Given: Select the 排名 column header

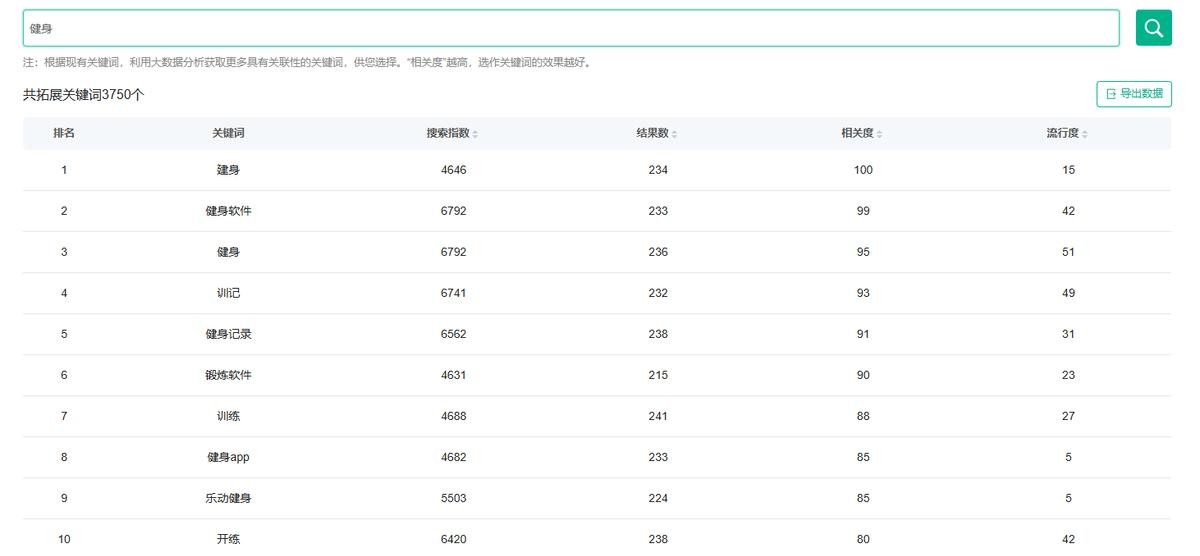Looking at the screenshot, I should tap(64, 133).
